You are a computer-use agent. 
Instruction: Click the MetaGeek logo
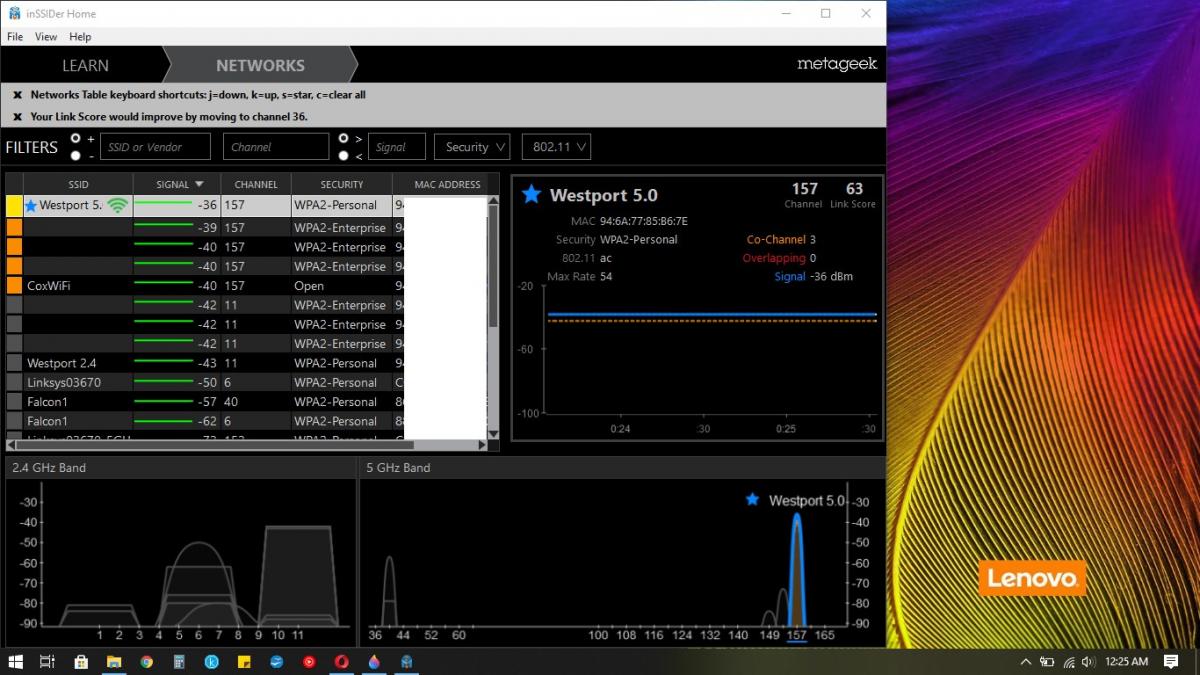click(x=837, y=64)
